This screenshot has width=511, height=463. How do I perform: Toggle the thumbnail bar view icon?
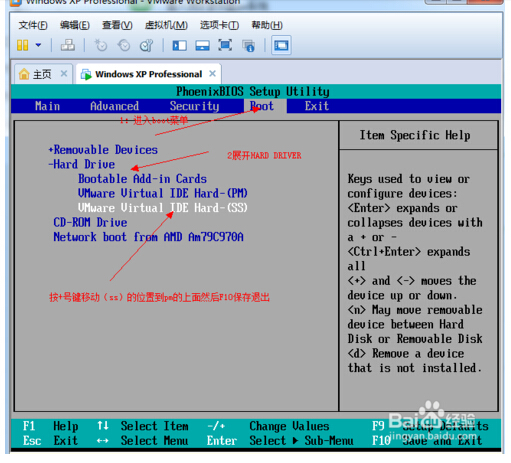[202, 45]
